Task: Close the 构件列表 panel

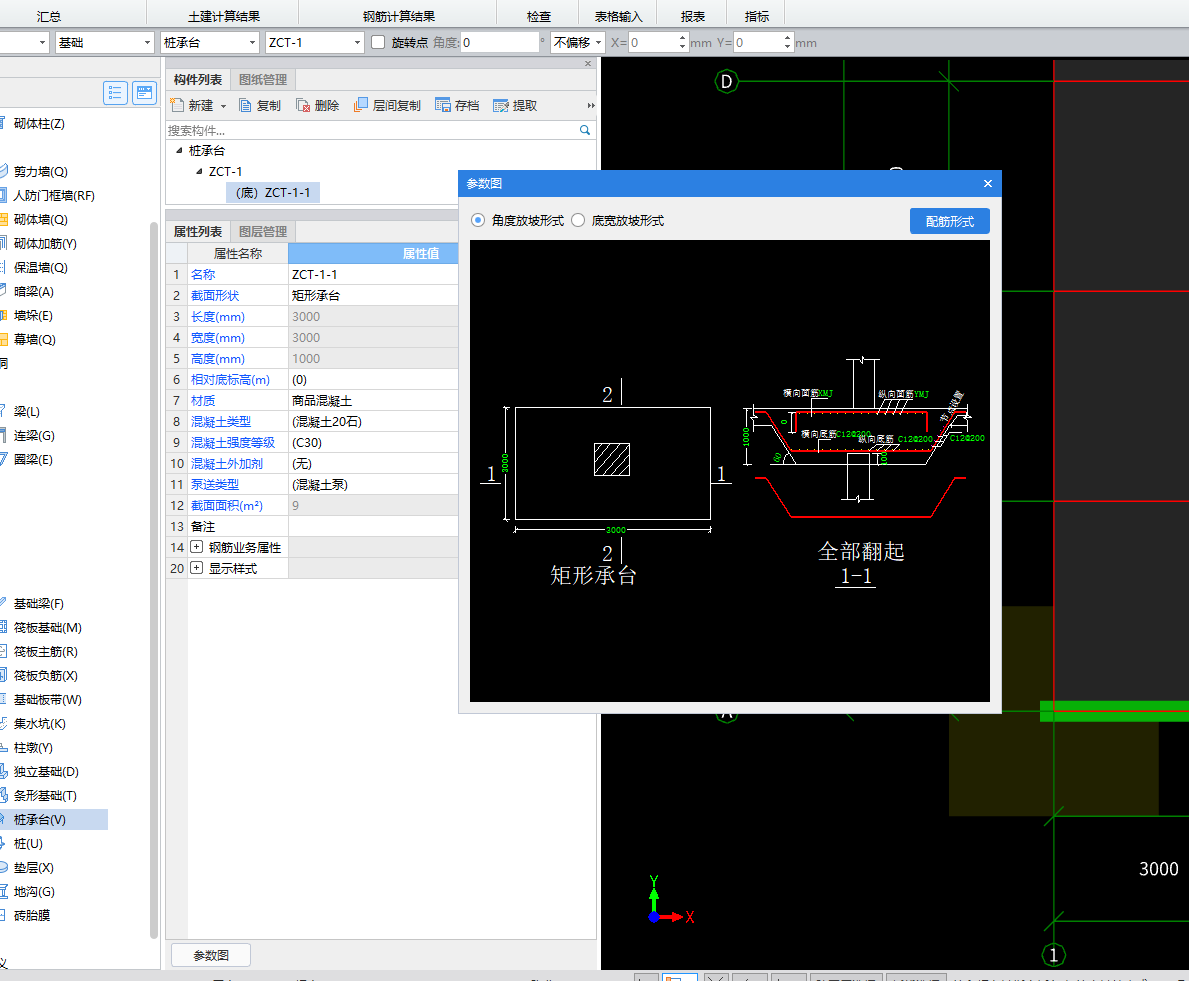Action: click(x=588, y=64)
